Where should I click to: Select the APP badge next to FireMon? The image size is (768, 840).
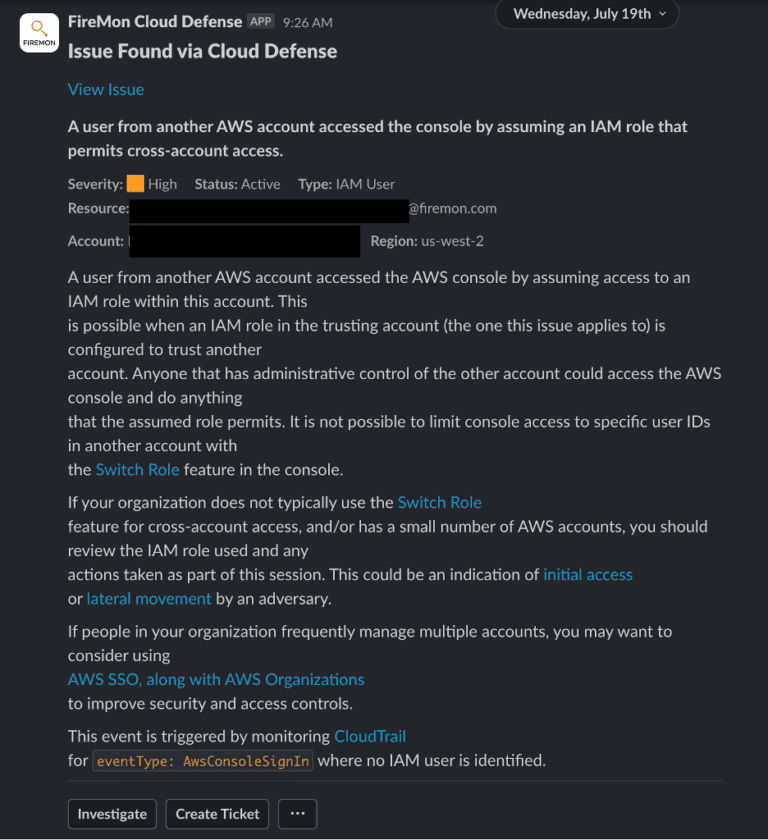(260, 20)
